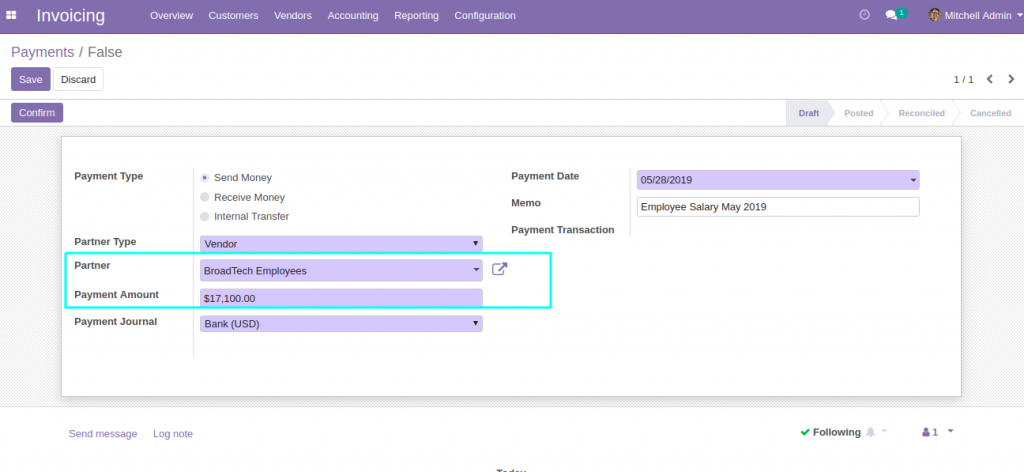Click the followers person icon
The height and width of the screenshot is (472, 1024).
click(x=925, y=432)
